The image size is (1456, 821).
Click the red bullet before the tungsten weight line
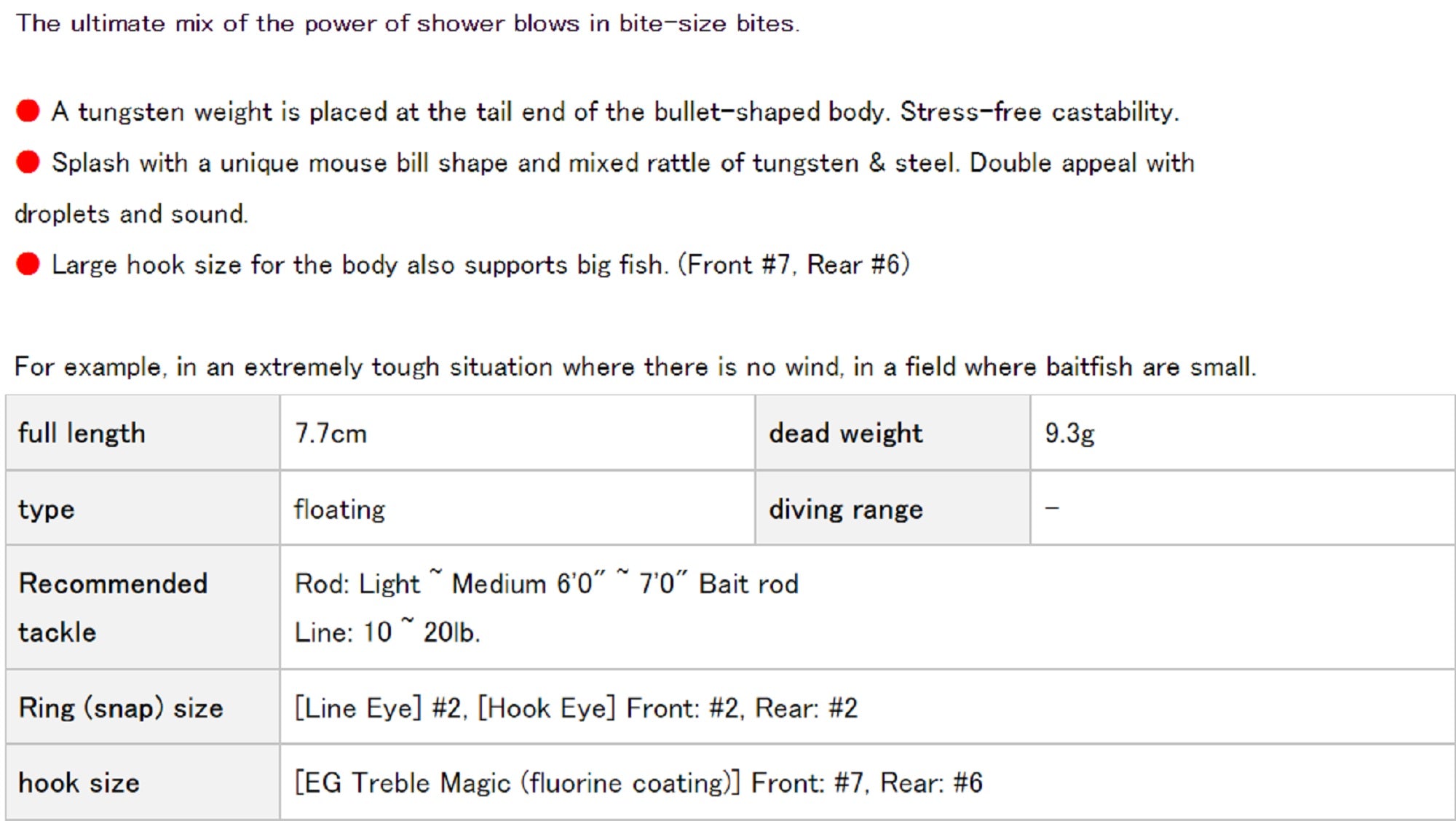(28, 111)
